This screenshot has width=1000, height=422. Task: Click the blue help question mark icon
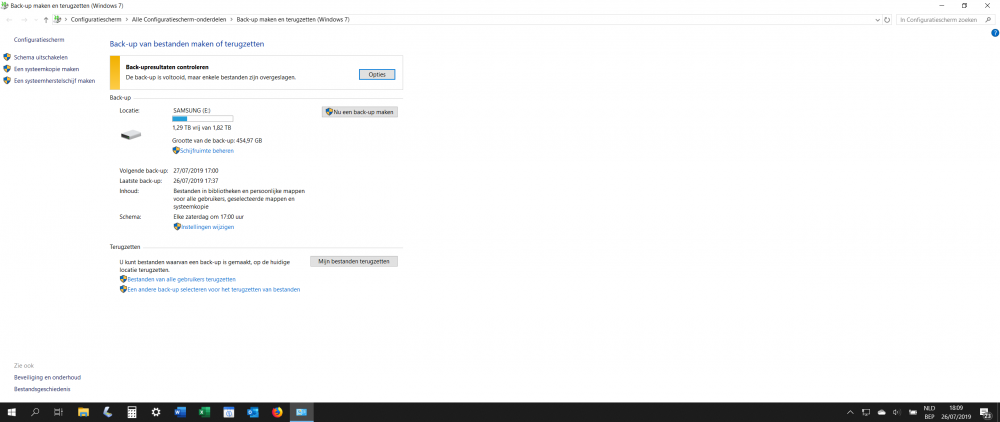(x=995, y=33)
